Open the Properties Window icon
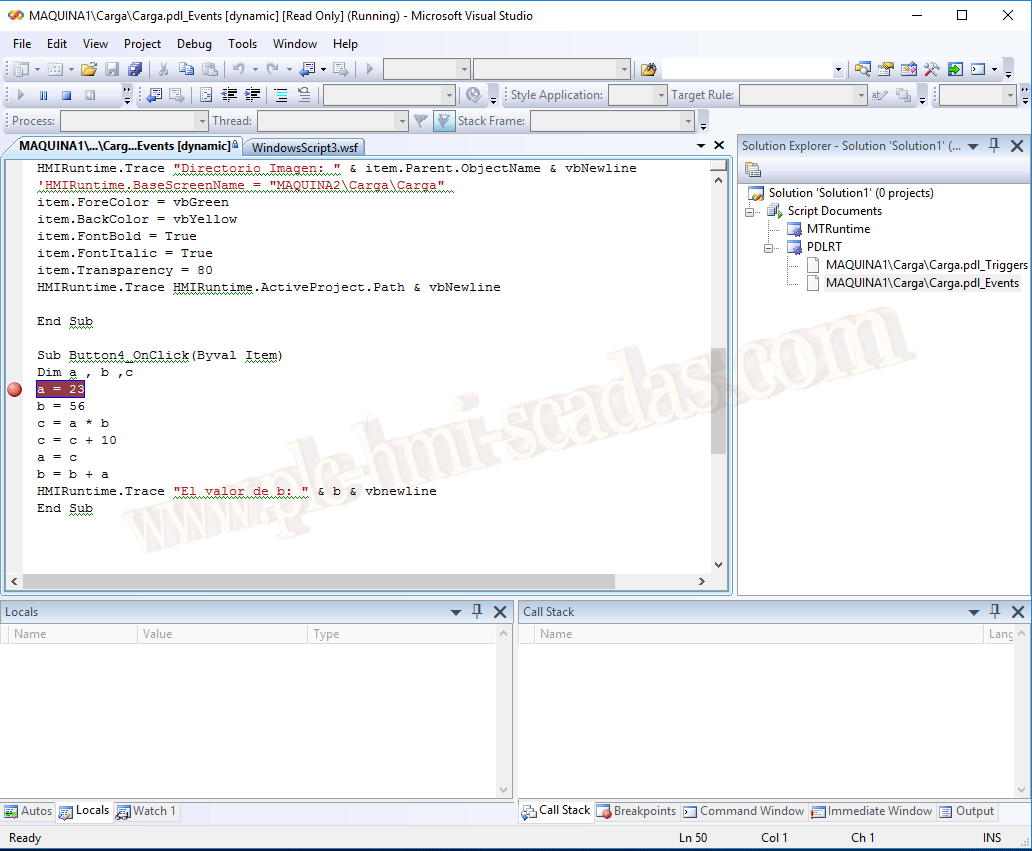The width and height of the screenshot is (1032, 851). click(885, 69)
